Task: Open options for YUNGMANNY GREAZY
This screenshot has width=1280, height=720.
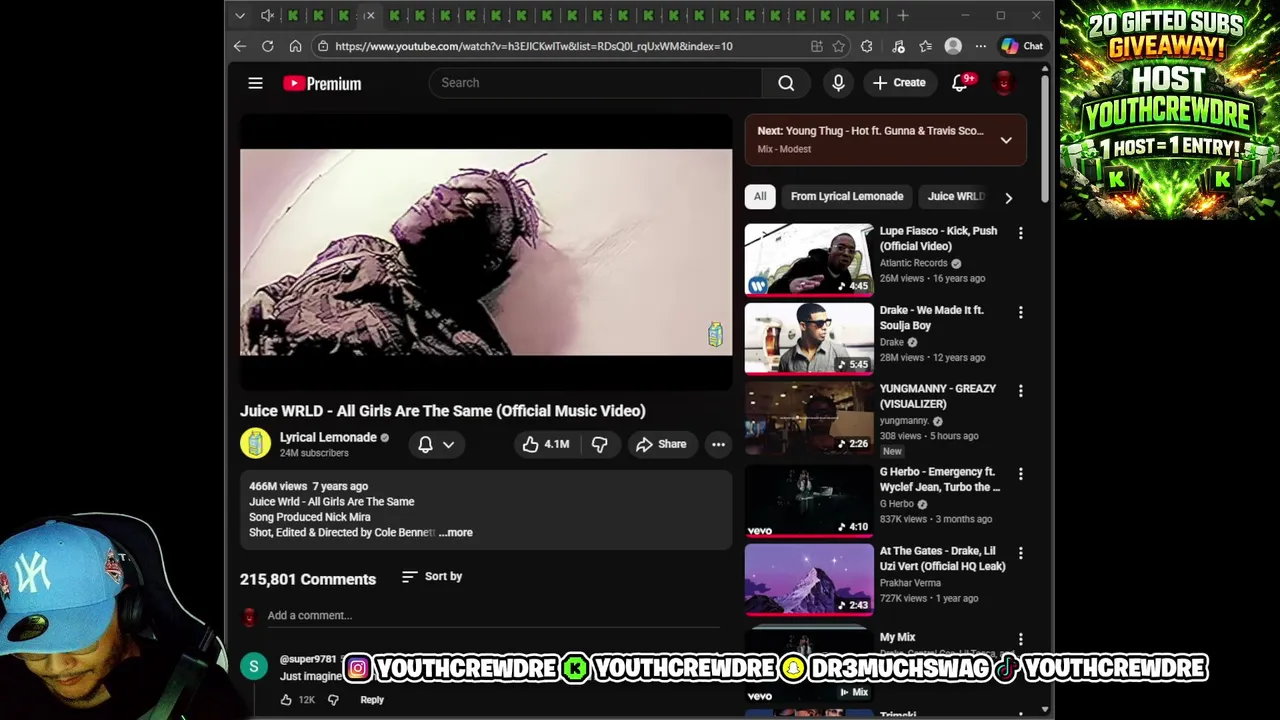Action: (1020, 391)
